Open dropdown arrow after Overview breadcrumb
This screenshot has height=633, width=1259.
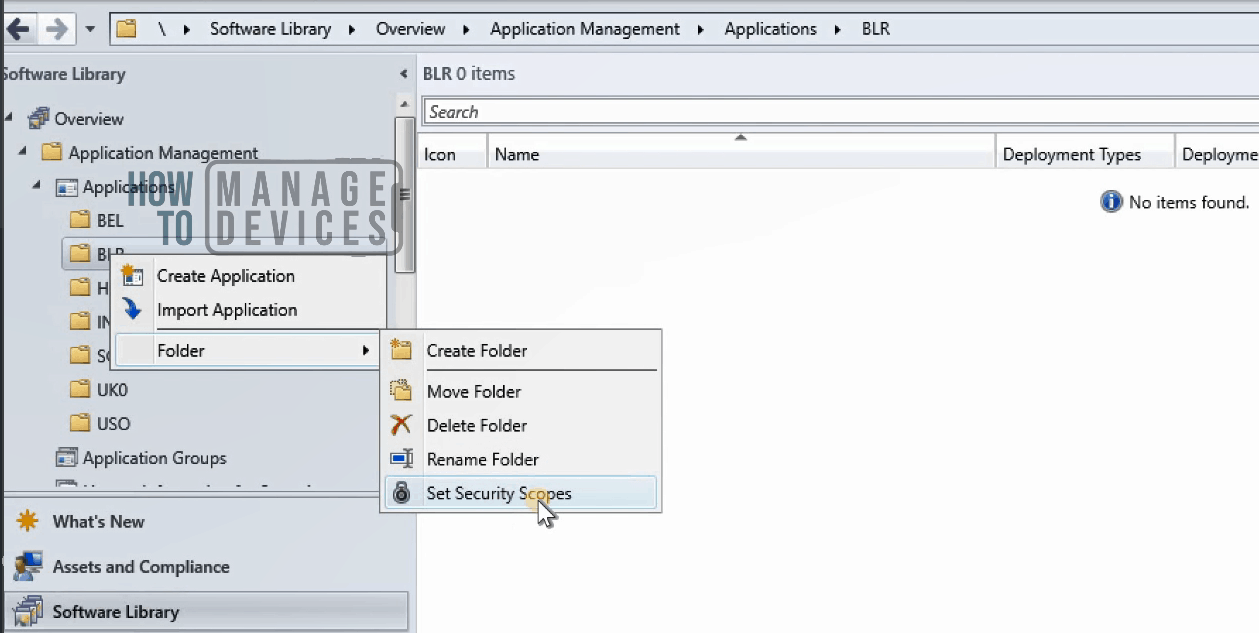tap(466, 29)
